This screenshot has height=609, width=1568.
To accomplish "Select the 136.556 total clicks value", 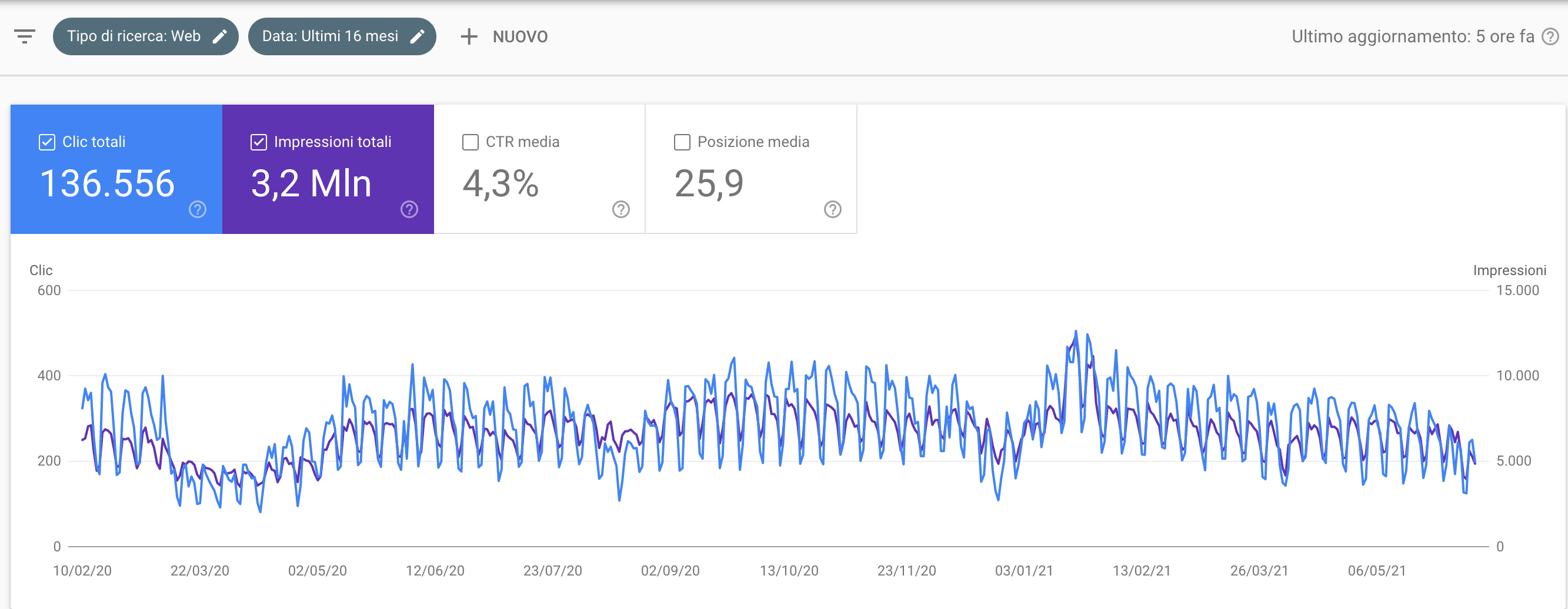I will (x=107, y=183).
